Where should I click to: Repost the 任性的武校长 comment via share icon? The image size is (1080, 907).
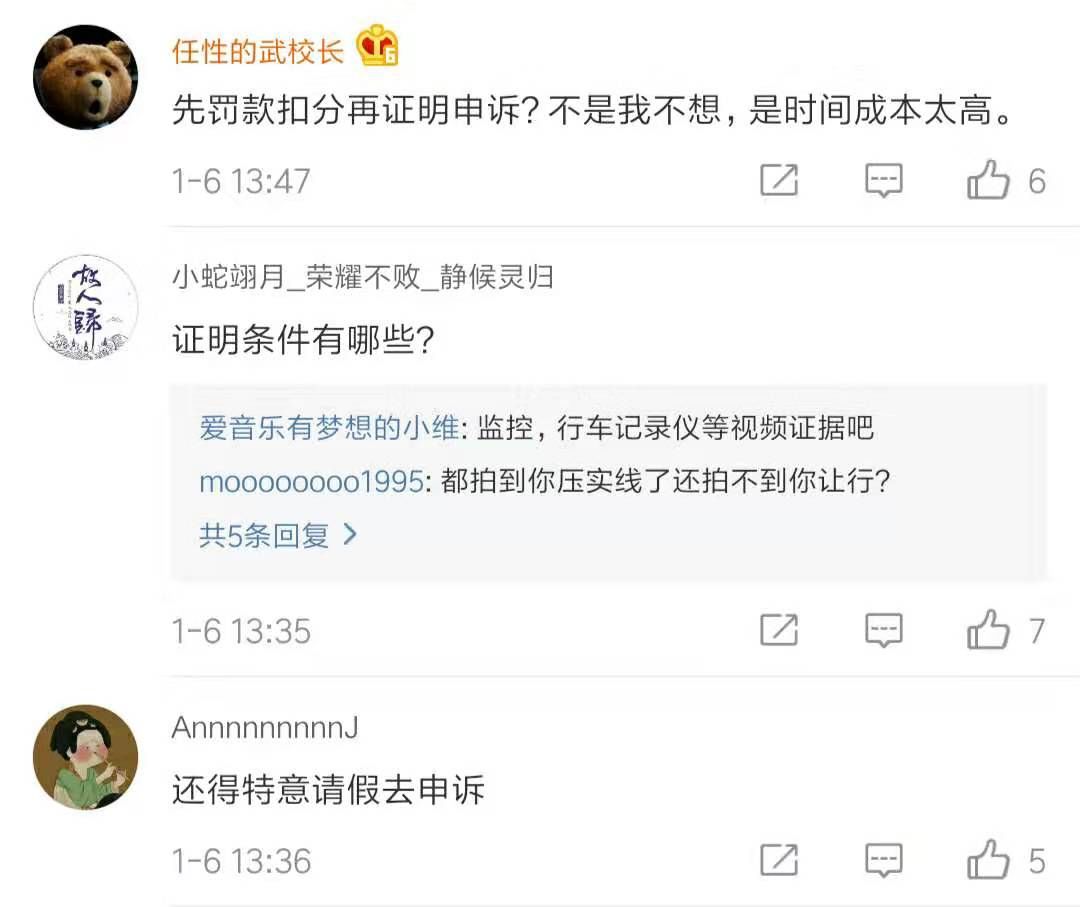779,181
